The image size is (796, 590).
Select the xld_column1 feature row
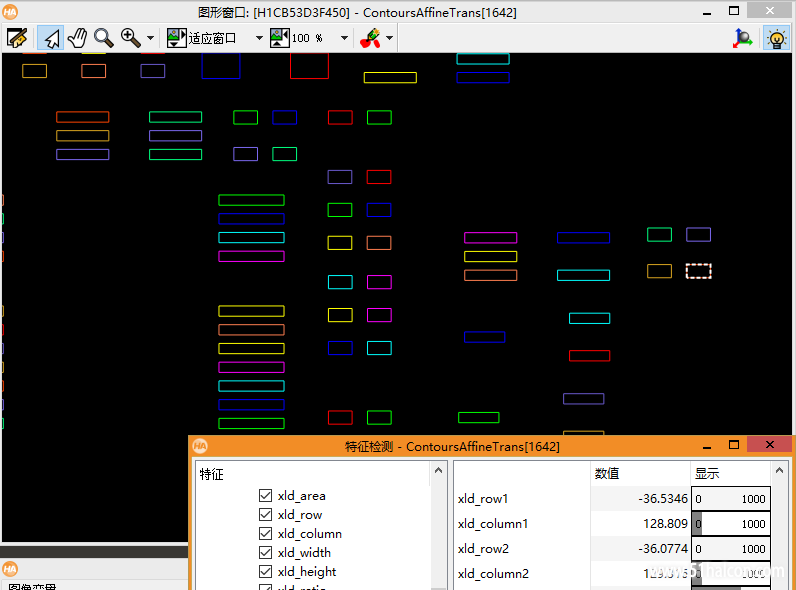(612, 523)
